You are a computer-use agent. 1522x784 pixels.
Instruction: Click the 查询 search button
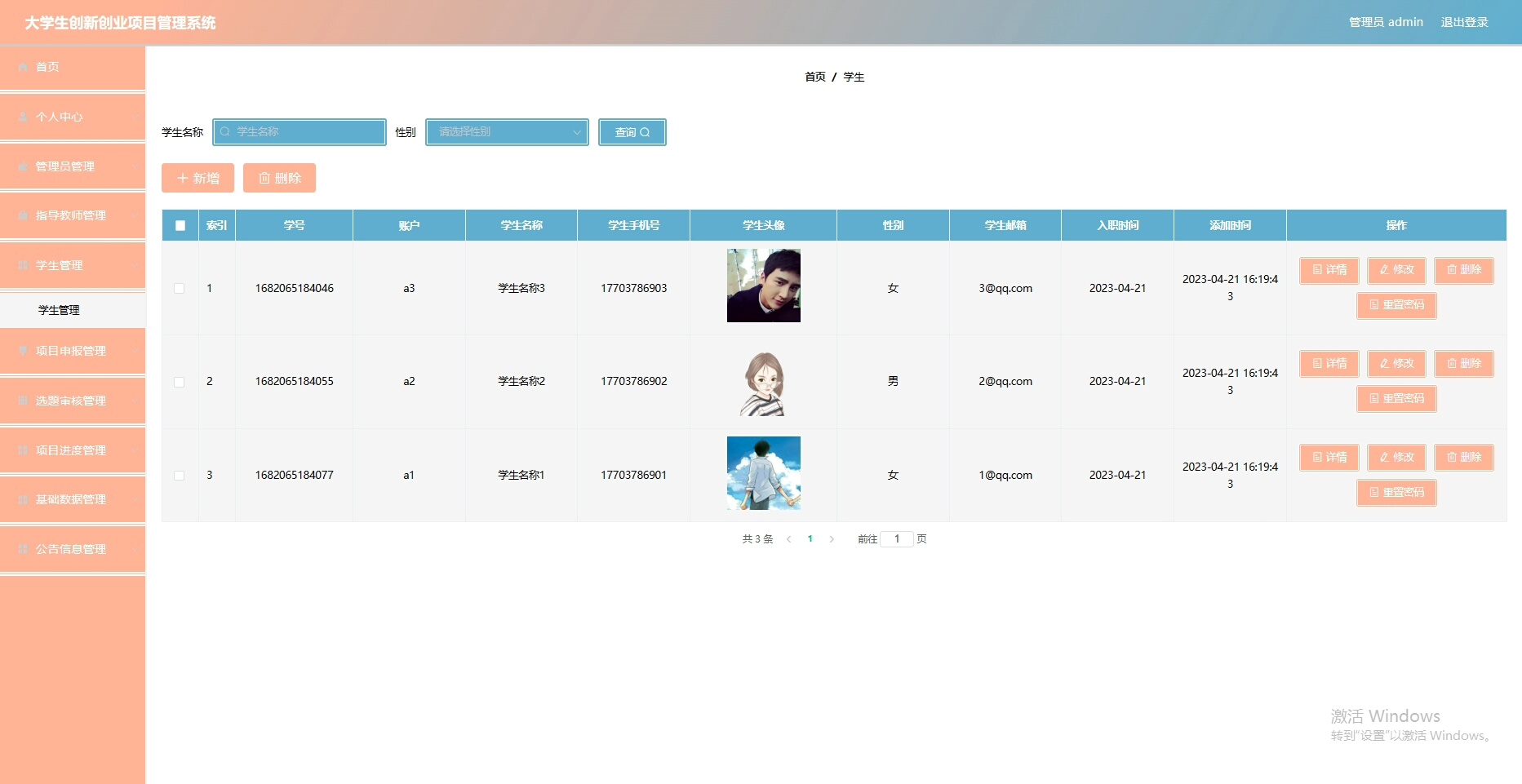pyautogui.click(x=632, y=132)
